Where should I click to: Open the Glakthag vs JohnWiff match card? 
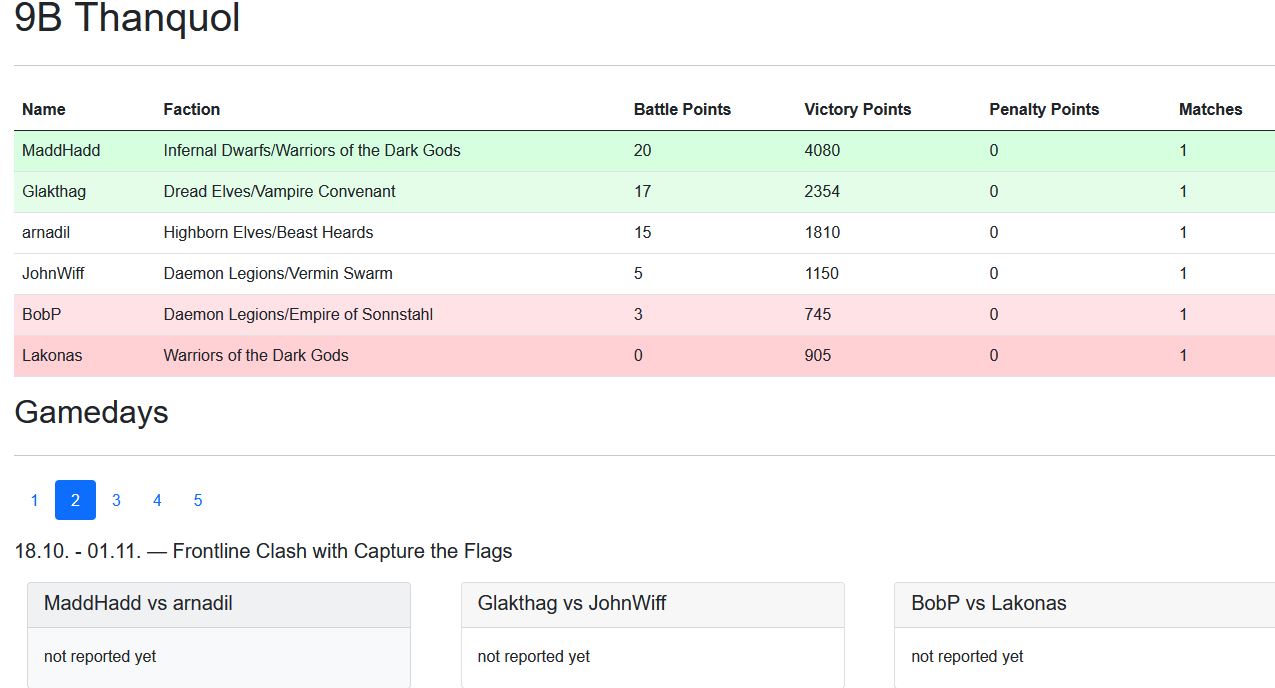pyautogui.click(x=652, y=634)
